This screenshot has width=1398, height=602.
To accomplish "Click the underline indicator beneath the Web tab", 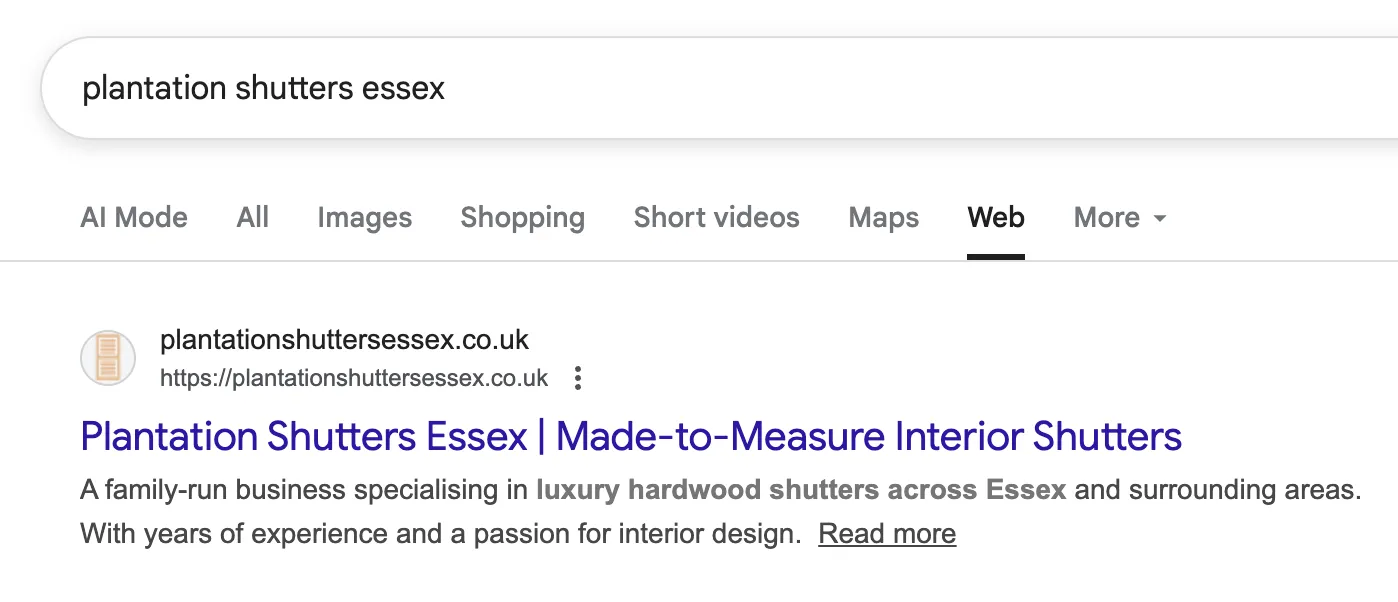I will (995, 257).
